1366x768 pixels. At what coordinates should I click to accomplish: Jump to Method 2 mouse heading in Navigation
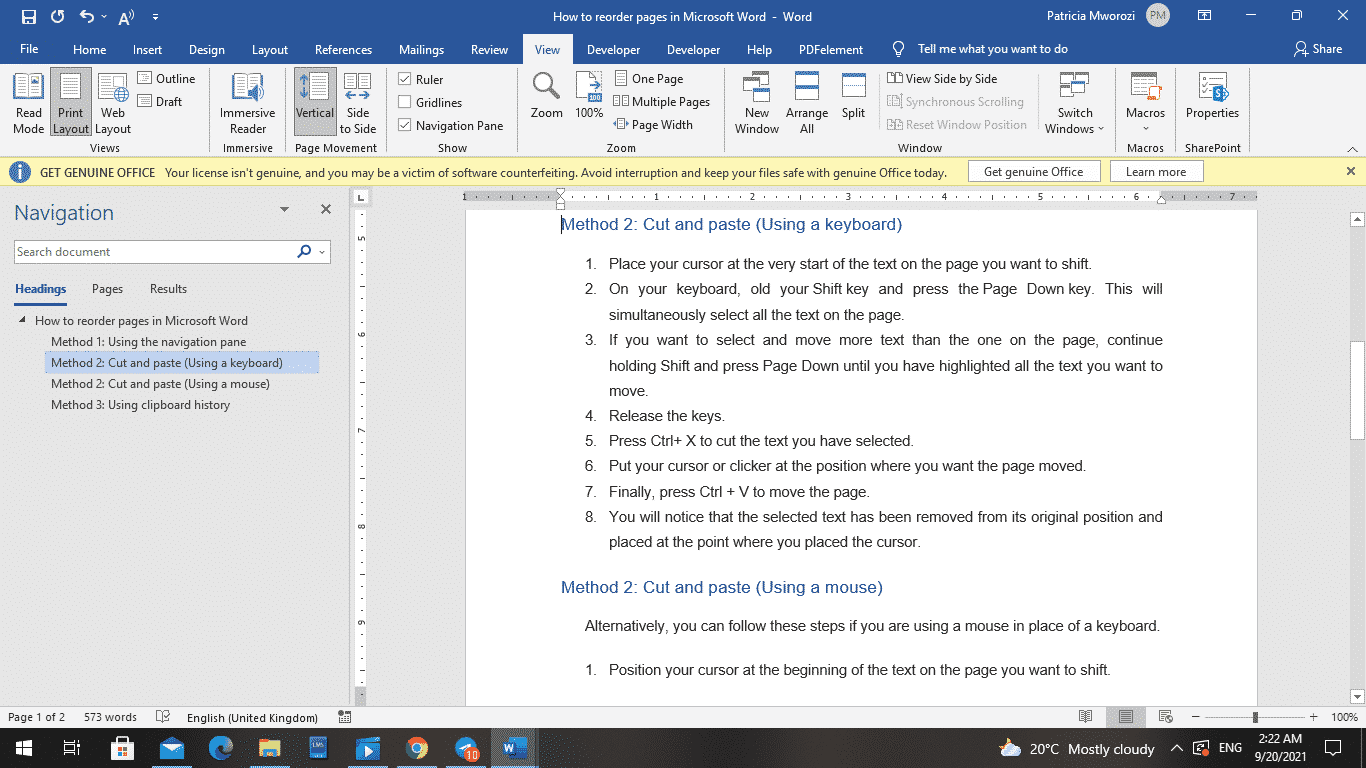(x=160, y=384)
